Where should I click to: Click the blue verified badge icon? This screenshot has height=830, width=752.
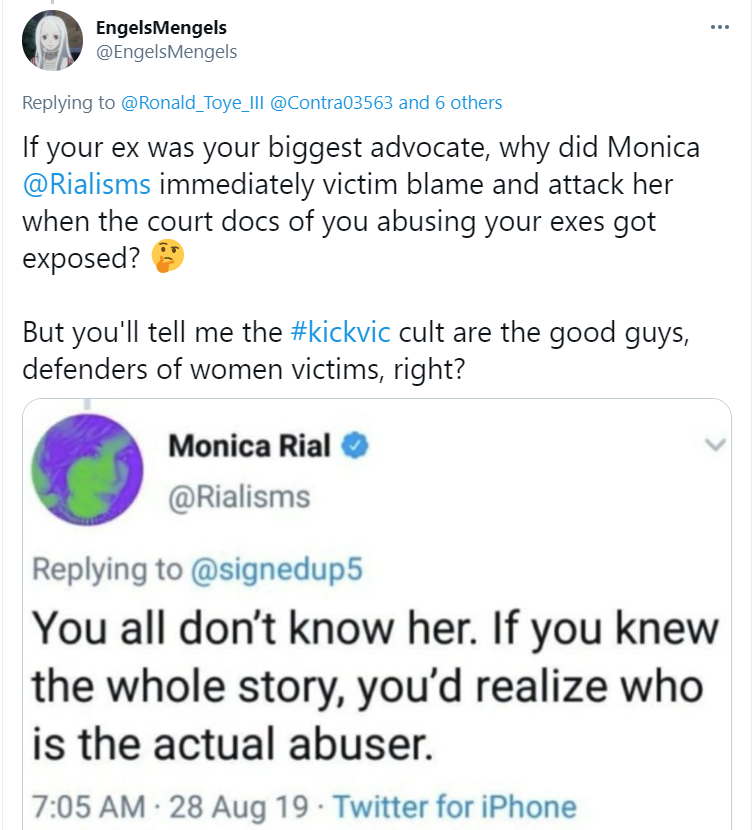point(355,445)
